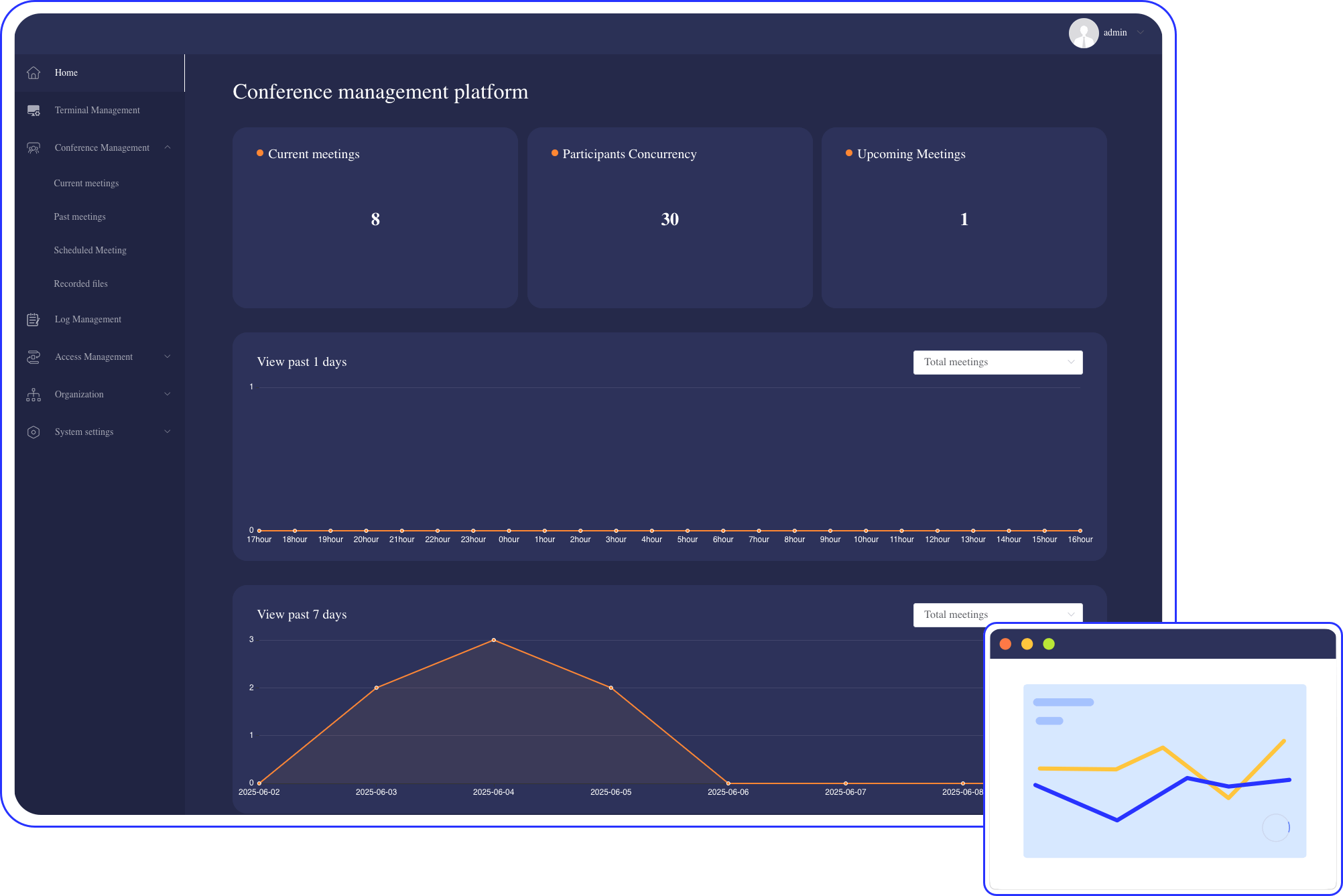Open the Current meetings page
Viewport: 1343px width, 896px height.
pyautogui.click(x=86, y=183)
